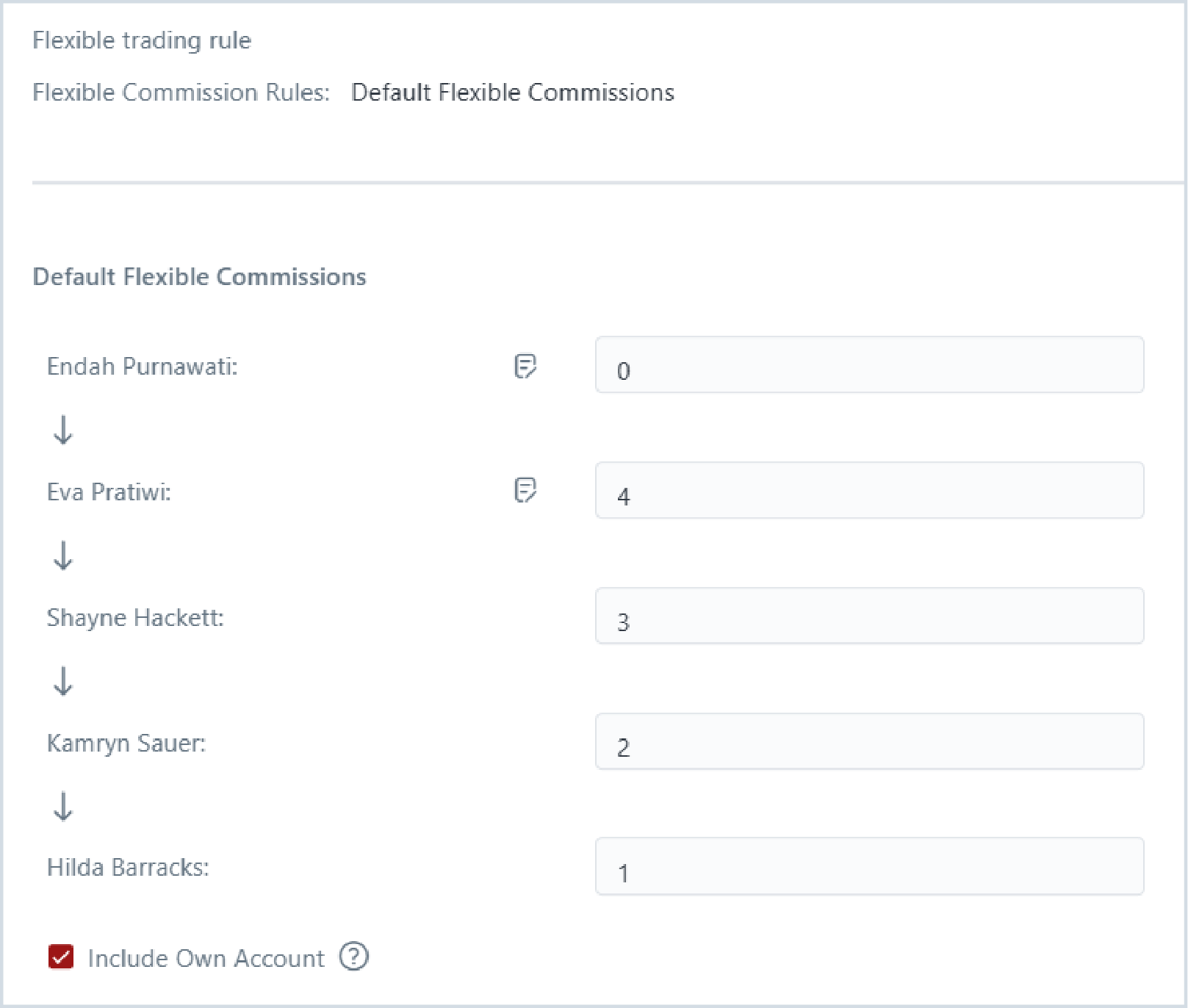Click the Shayne Hackett name label
The height and width of the screenshot is (1008, 1188).
pyautogui.click(x=135, y=618)
